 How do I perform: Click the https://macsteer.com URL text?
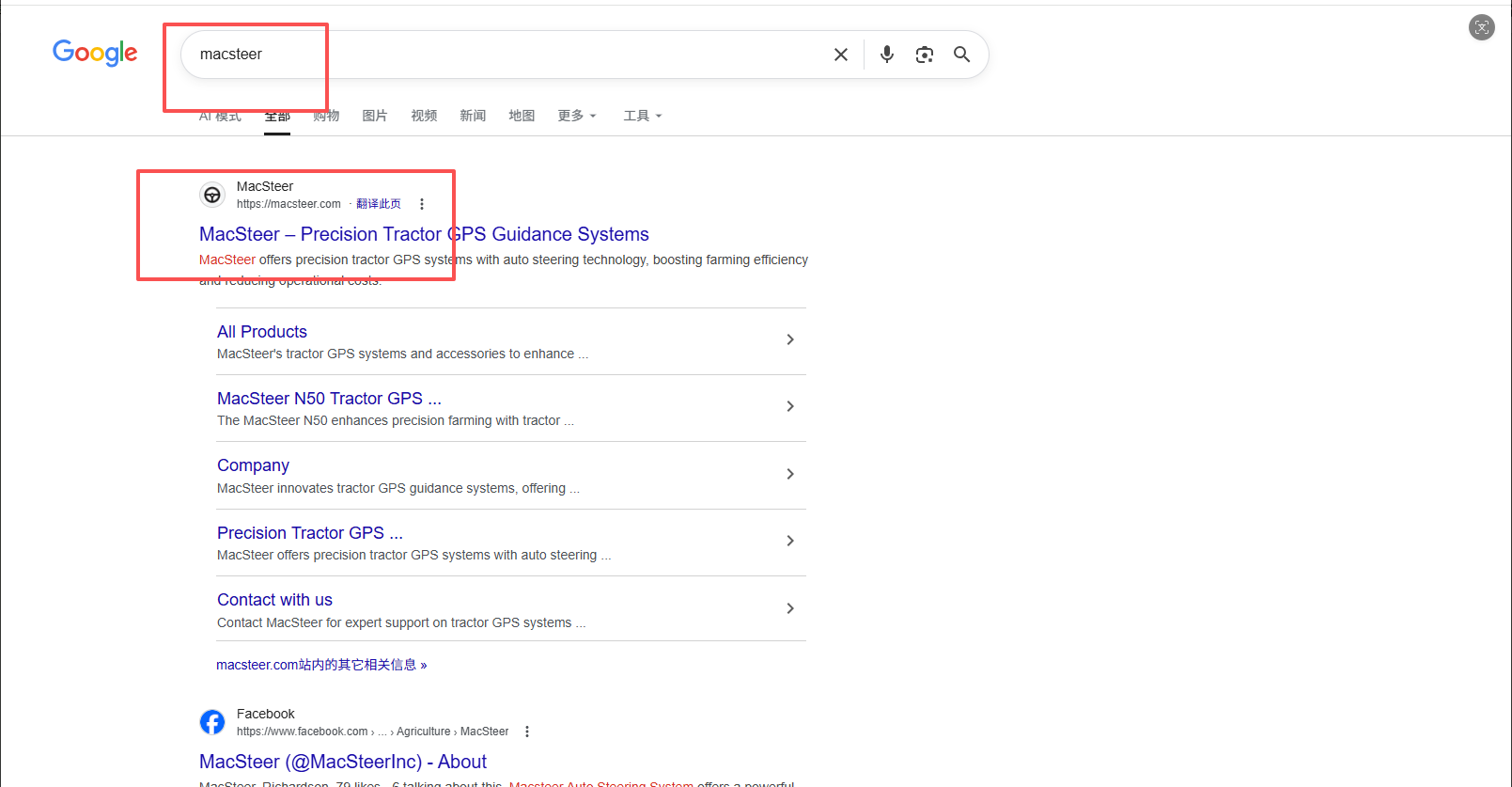point(288,204)
